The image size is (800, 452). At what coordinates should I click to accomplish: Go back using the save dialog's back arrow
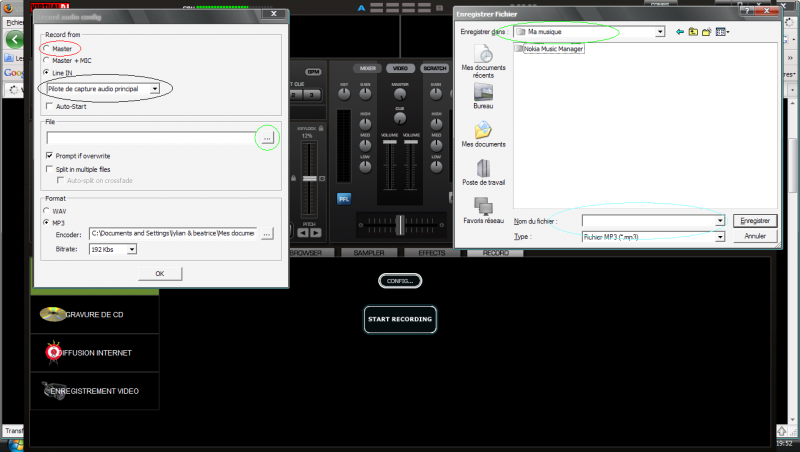click(680, 32)
